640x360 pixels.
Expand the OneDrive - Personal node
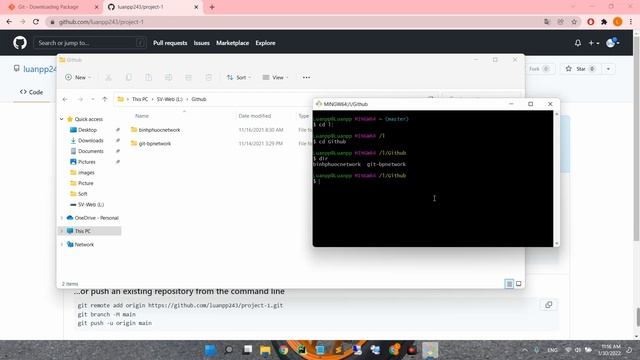[x=62, y=218]
